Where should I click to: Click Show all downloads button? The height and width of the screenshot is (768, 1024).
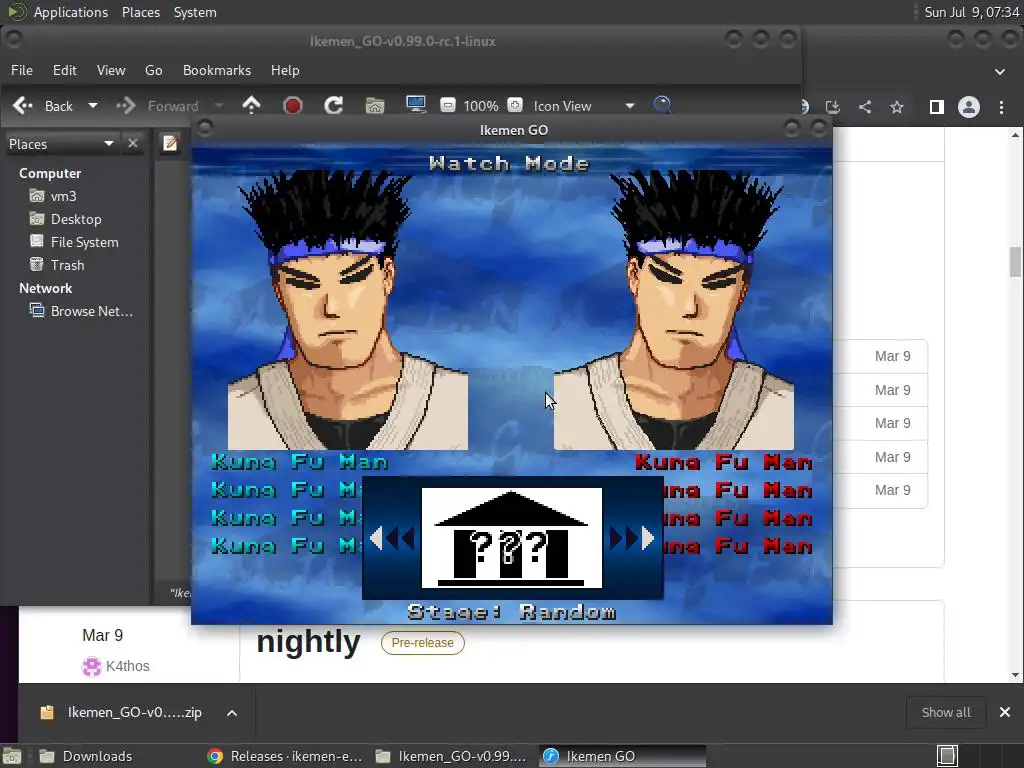coord(946,712)
